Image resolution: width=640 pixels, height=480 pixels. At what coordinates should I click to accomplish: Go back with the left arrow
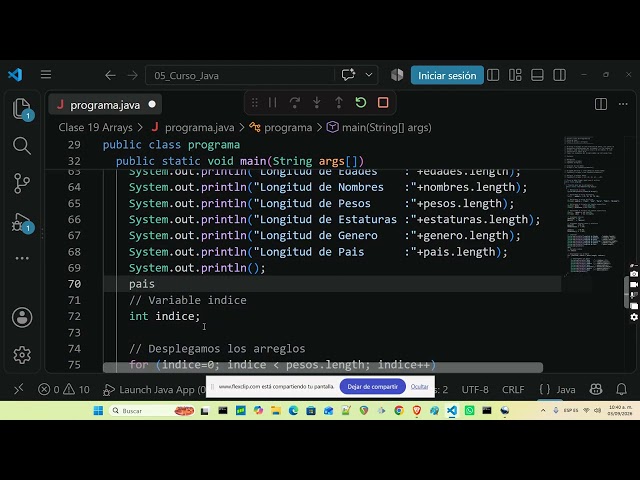click(x=110, y=76)
